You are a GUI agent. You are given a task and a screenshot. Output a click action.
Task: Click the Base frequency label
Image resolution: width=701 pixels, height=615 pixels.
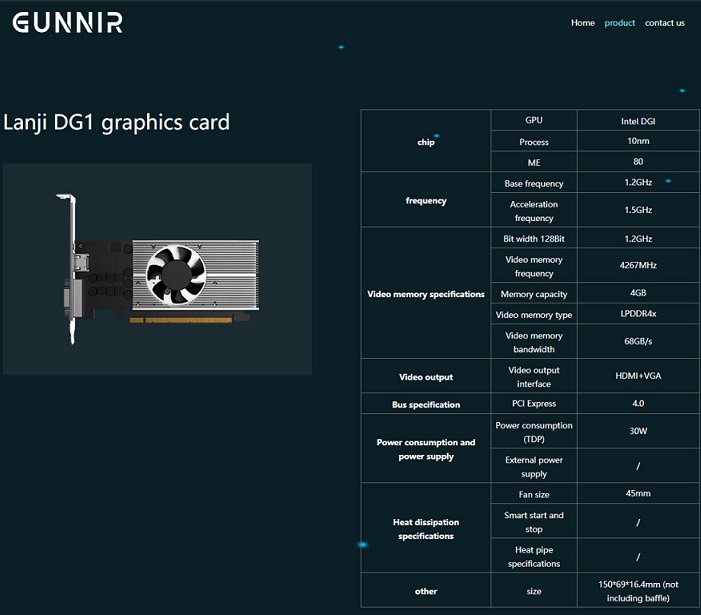click(534, 183)
